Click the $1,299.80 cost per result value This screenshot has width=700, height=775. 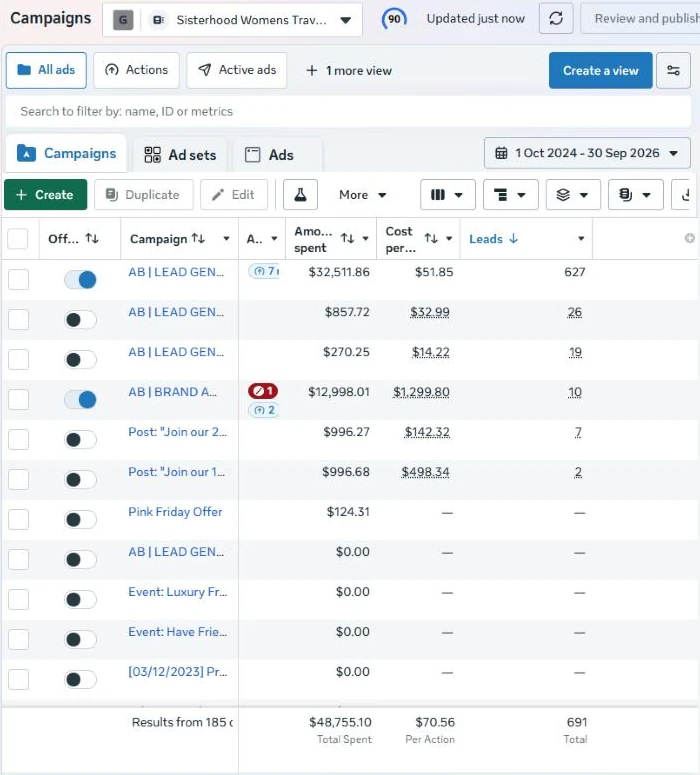(421, 392)
